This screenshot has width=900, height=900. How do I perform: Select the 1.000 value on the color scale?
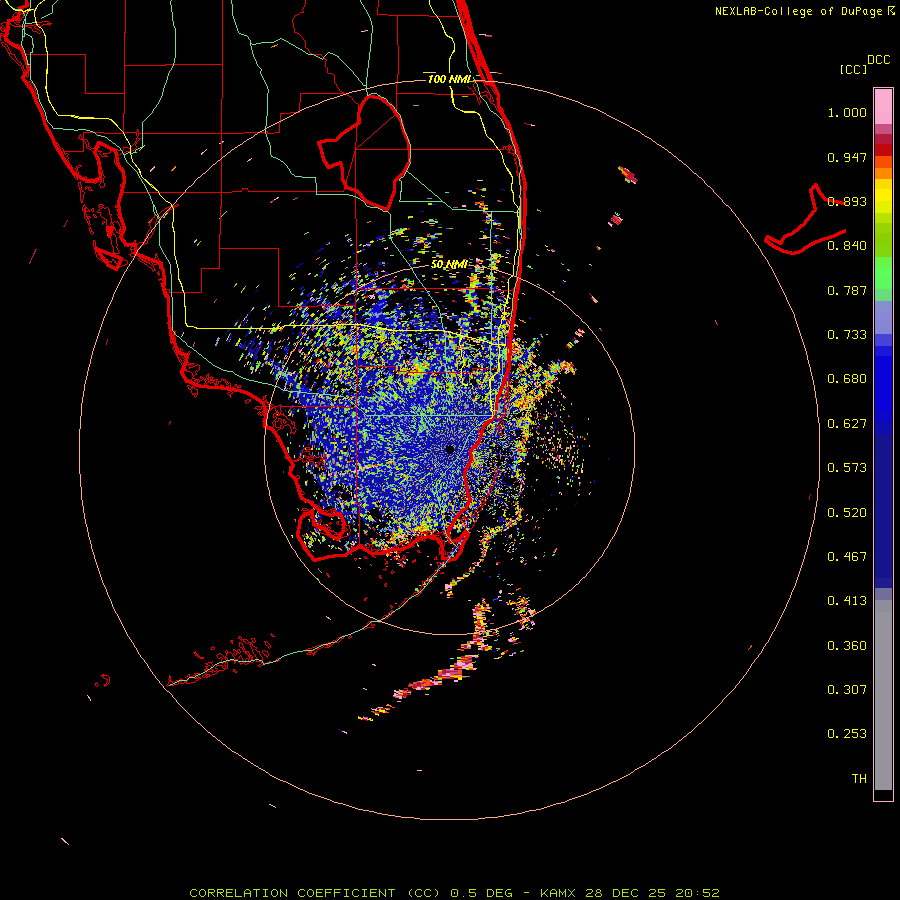pos(847,112)
